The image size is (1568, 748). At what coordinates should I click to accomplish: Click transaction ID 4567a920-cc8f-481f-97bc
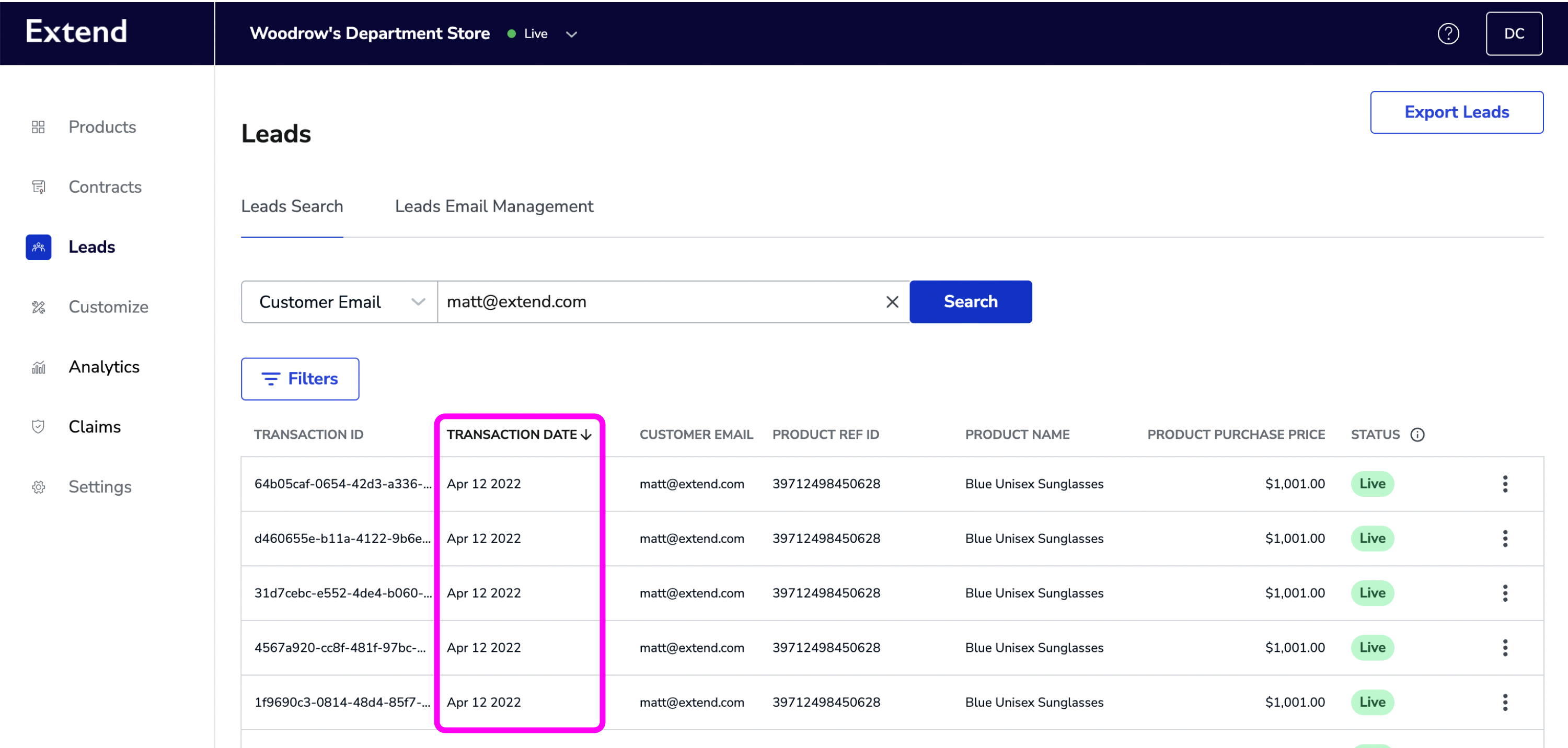click(340, 648)
